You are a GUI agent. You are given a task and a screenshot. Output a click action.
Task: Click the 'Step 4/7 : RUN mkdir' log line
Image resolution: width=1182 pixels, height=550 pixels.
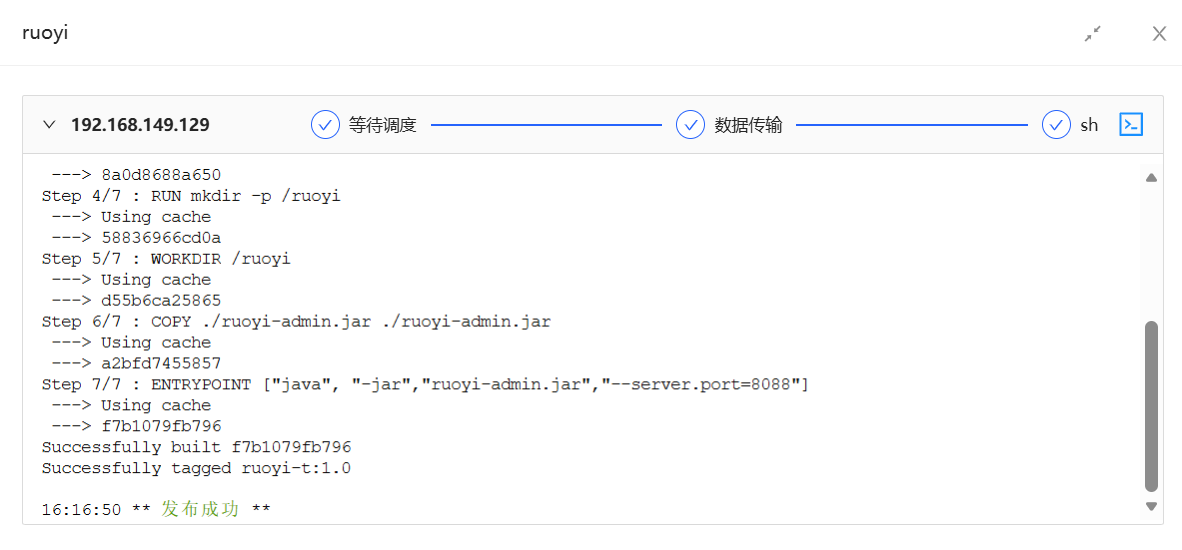pos(191,197)
